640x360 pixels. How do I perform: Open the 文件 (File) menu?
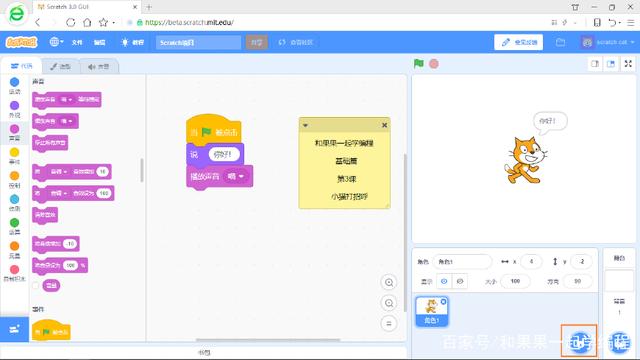click(77, 42)
